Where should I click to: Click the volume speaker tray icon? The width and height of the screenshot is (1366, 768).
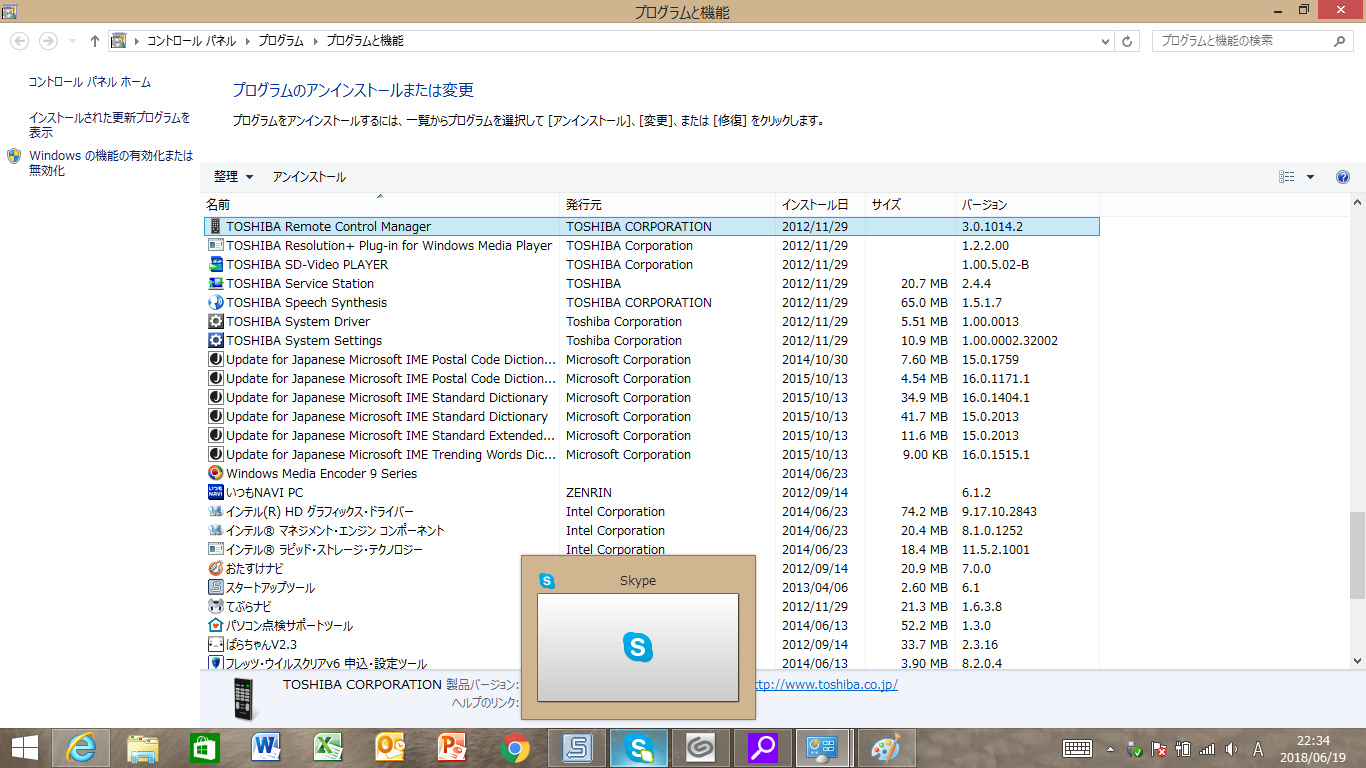point(1231,749)
